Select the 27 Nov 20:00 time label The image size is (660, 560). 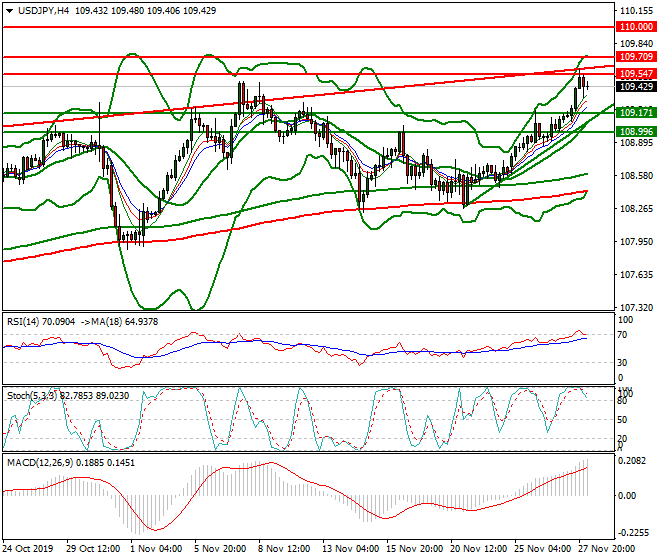click(607, 549)
